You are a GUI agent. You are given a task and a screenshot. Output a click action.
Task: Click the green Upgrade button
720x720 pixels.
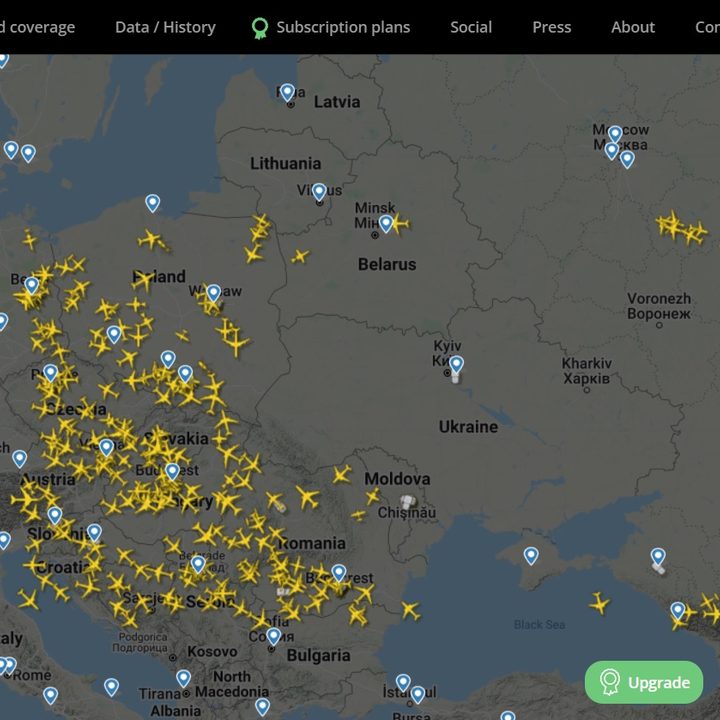[644, 682]
